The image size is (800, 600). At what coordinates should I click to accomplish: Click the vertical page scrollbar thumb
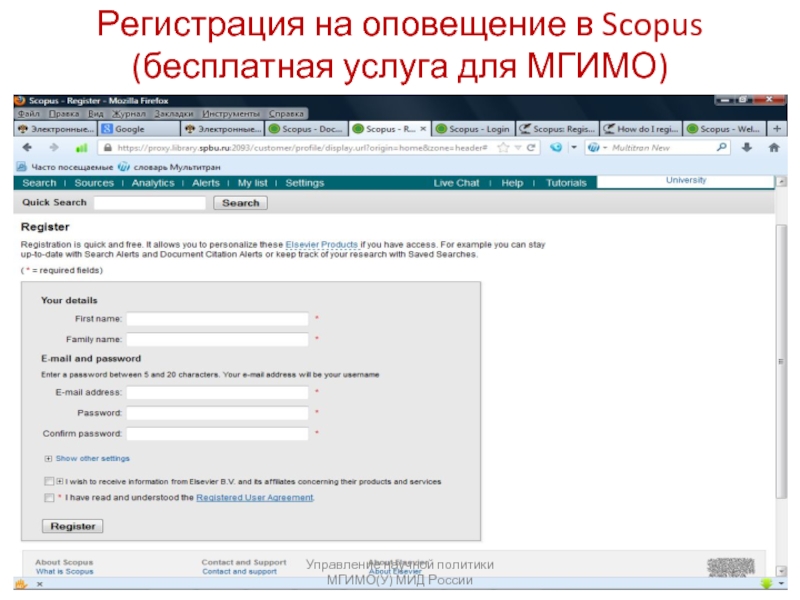point(781,361)
